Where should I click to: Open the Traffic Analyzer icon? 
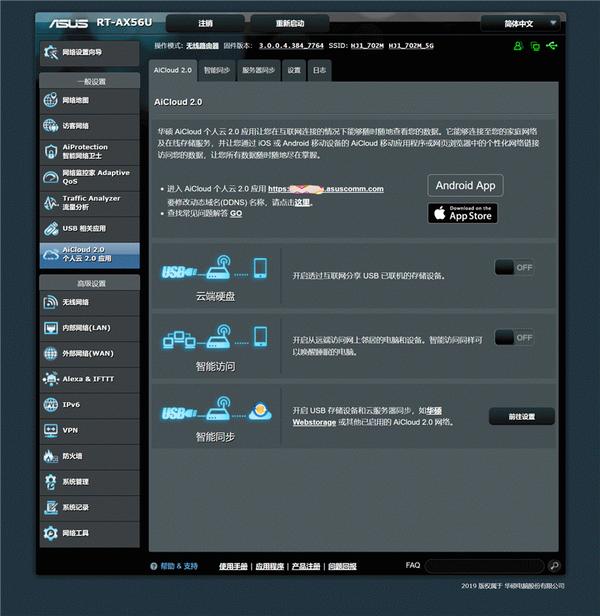click(51, 203)
